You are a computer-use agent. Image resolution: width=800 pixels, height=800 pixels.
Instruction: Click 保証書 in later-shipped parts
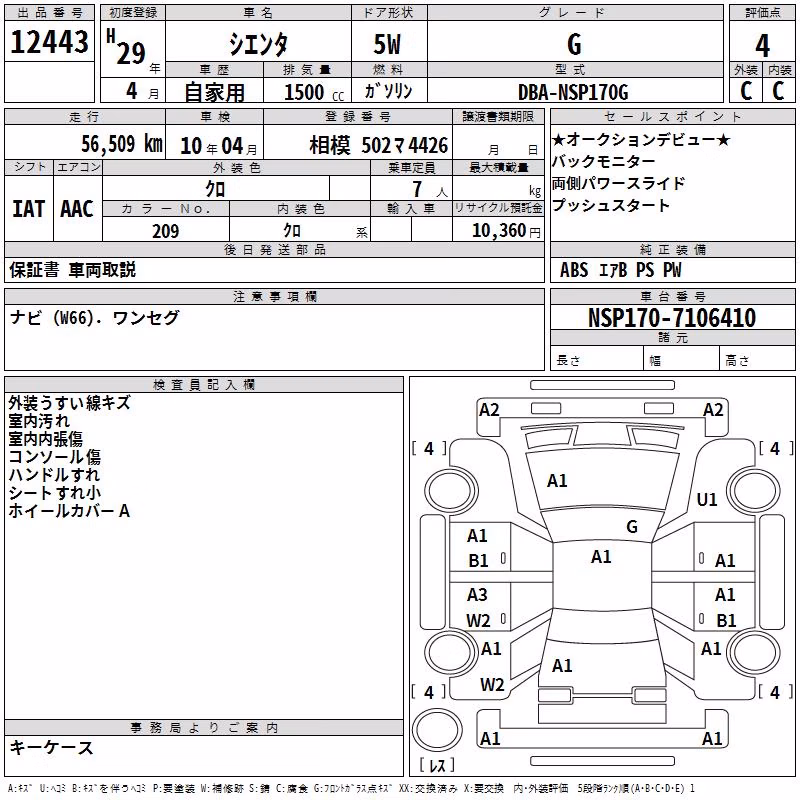click(x=34, y=270)
